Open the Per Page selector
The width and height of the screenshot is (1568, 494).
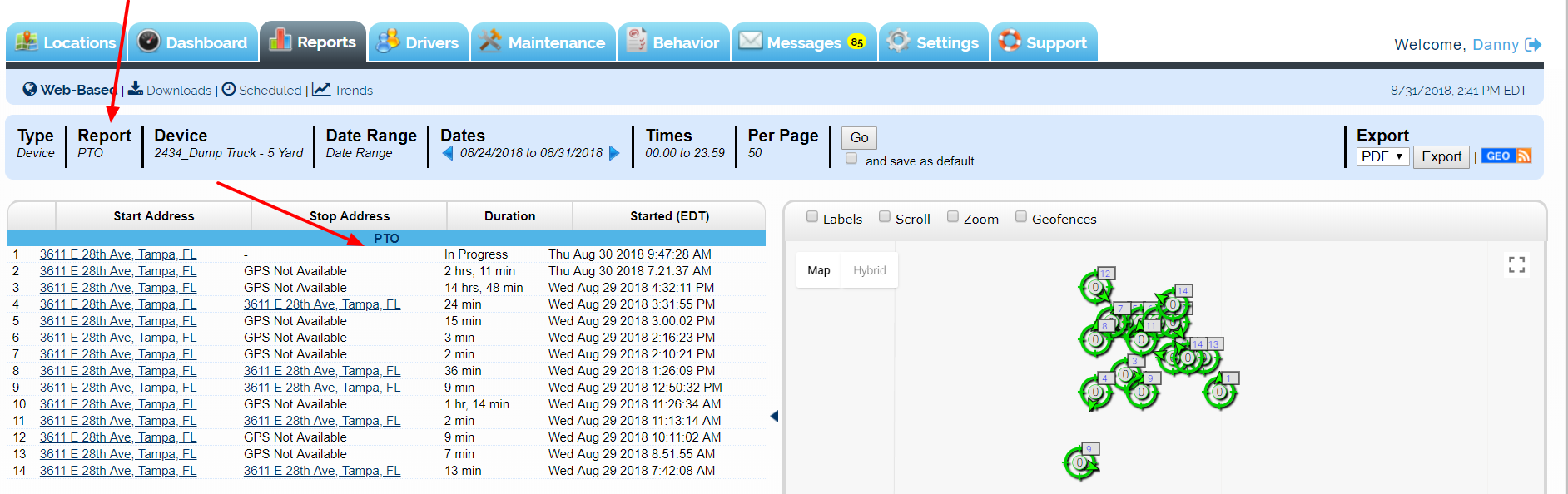click(x=782, y=143)
